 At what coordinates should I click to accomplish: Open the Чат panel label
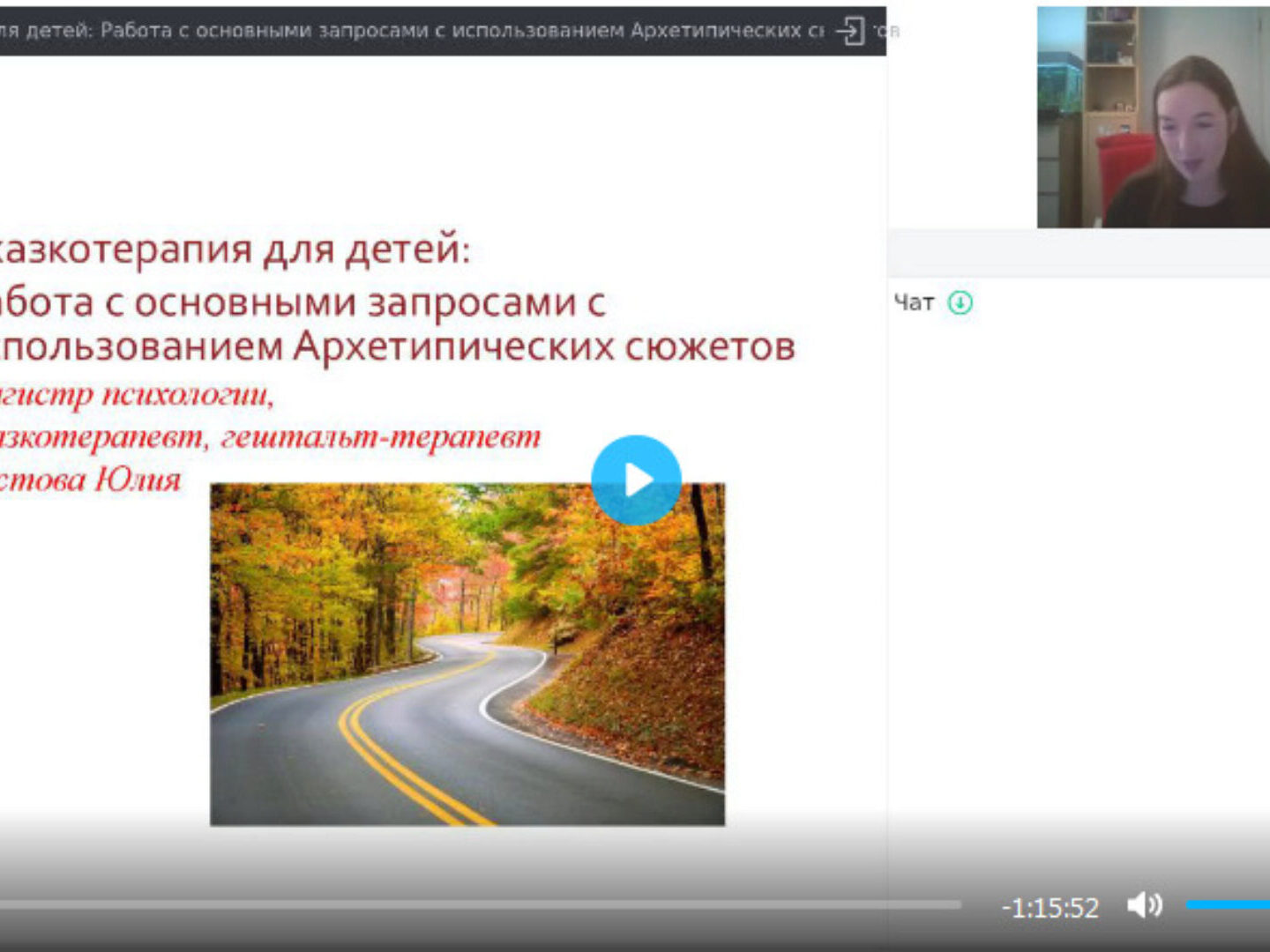tap(913, 303)
